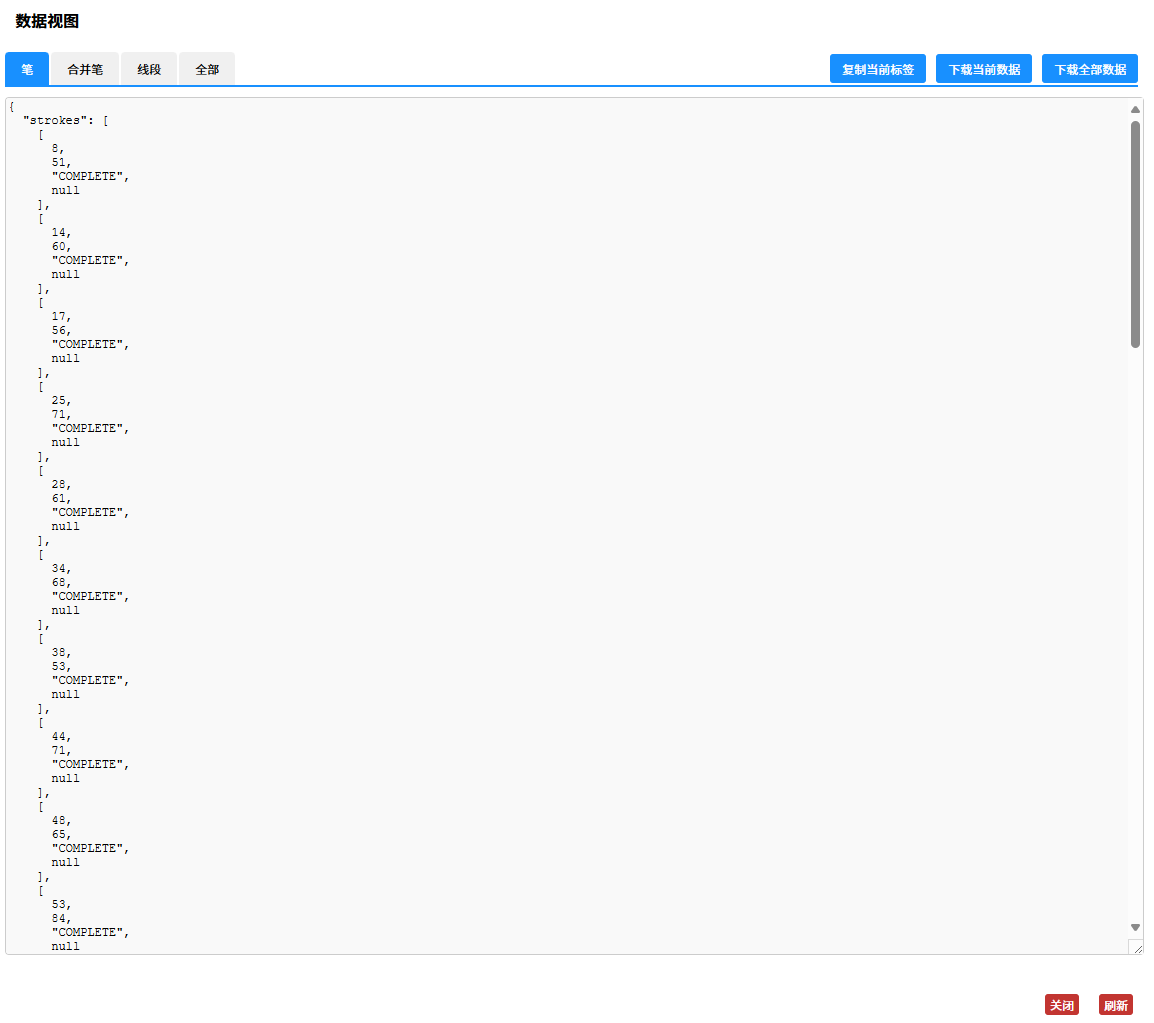Close the data view with 关闭
The image size is (1154, 1023).
coord(1061,1005)
